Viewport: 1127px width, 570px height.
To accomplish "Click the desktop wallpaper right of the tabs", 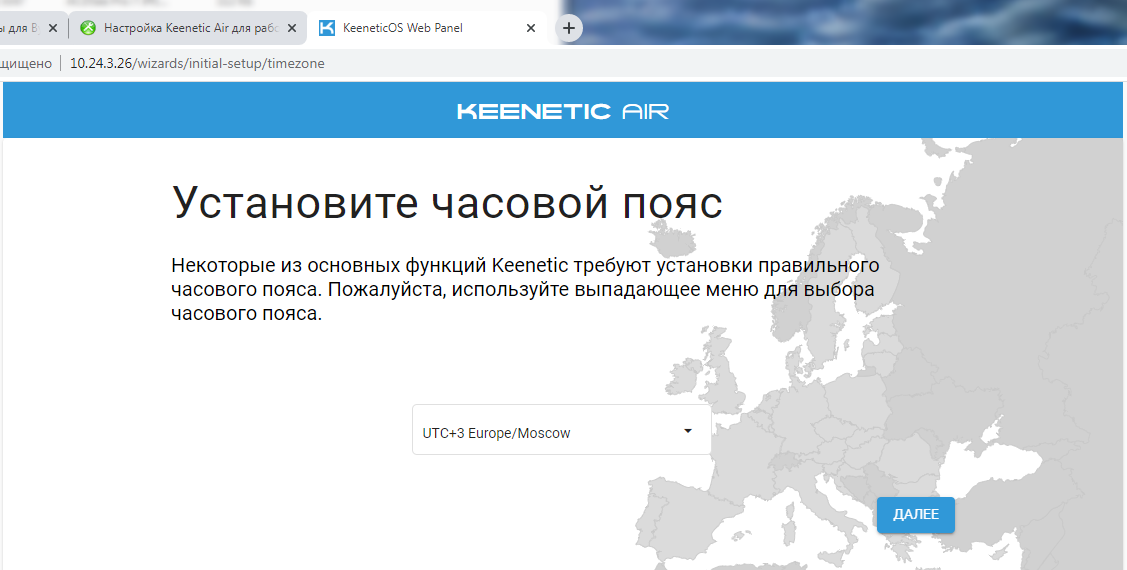I will coord(850,22).
